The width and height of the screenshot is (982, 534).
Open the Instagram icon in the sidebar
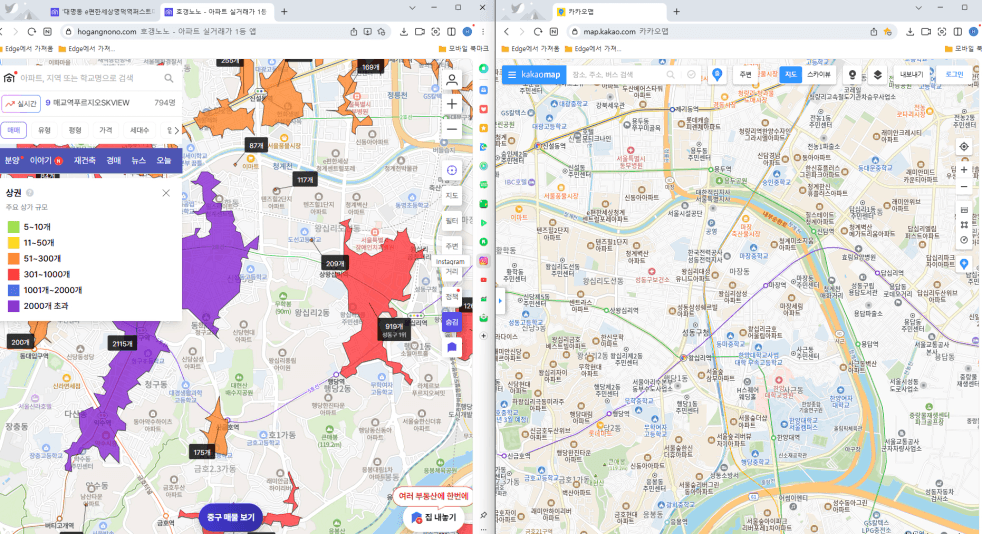[x=484, y=260]
